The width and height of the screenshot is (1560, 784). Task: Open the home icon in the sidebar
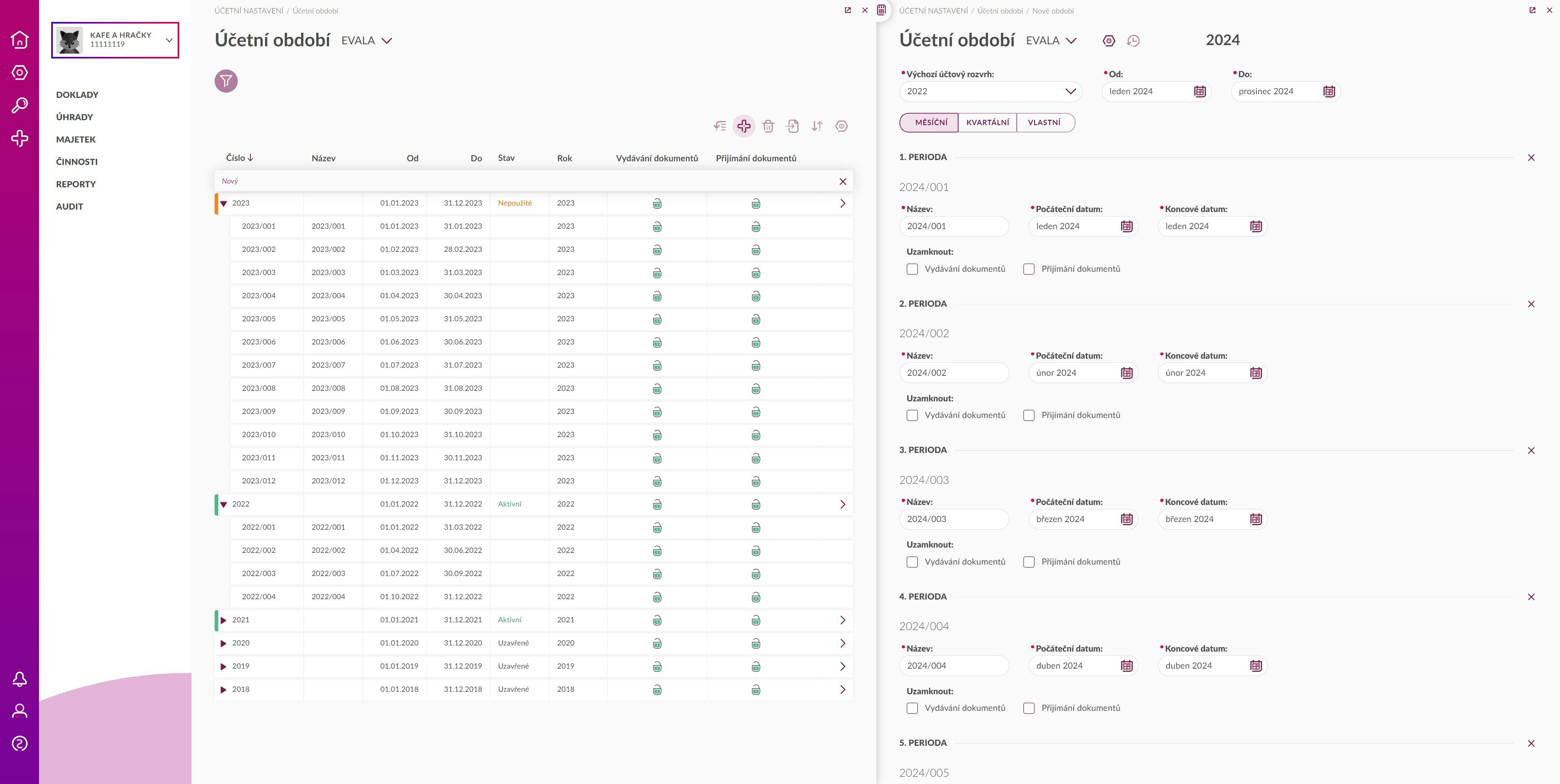click(20, 39)
